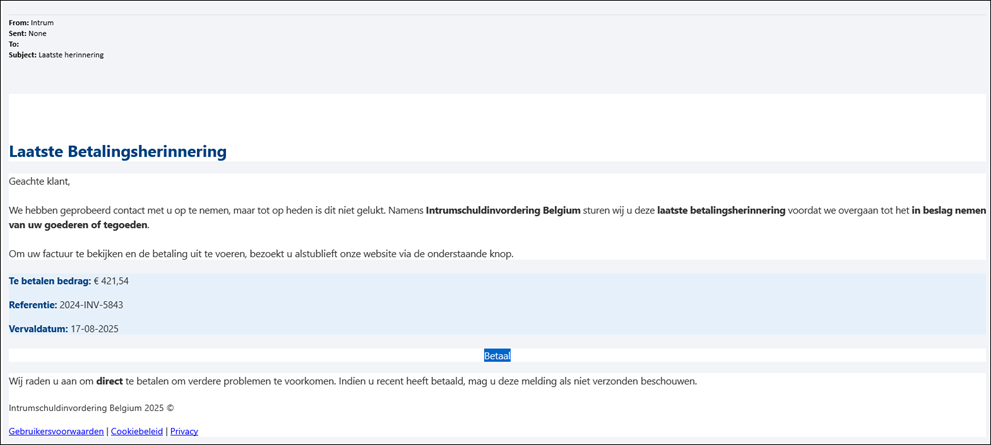This screenshot has width=991, height=445.
Task: Click the sentence starting 'Om uw factuur te bekijken'
Action: point(262,254)
